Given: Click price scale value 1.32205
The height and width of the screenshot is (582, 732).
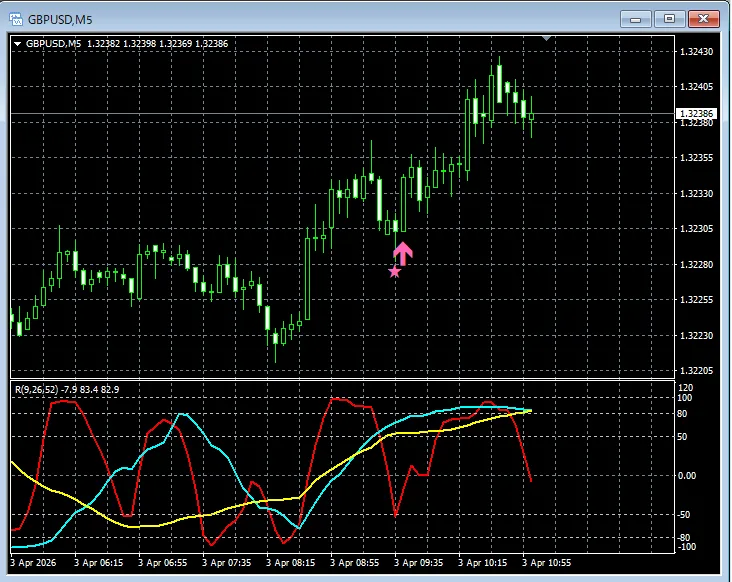Looking at the screenshot, I should [697, 371].
